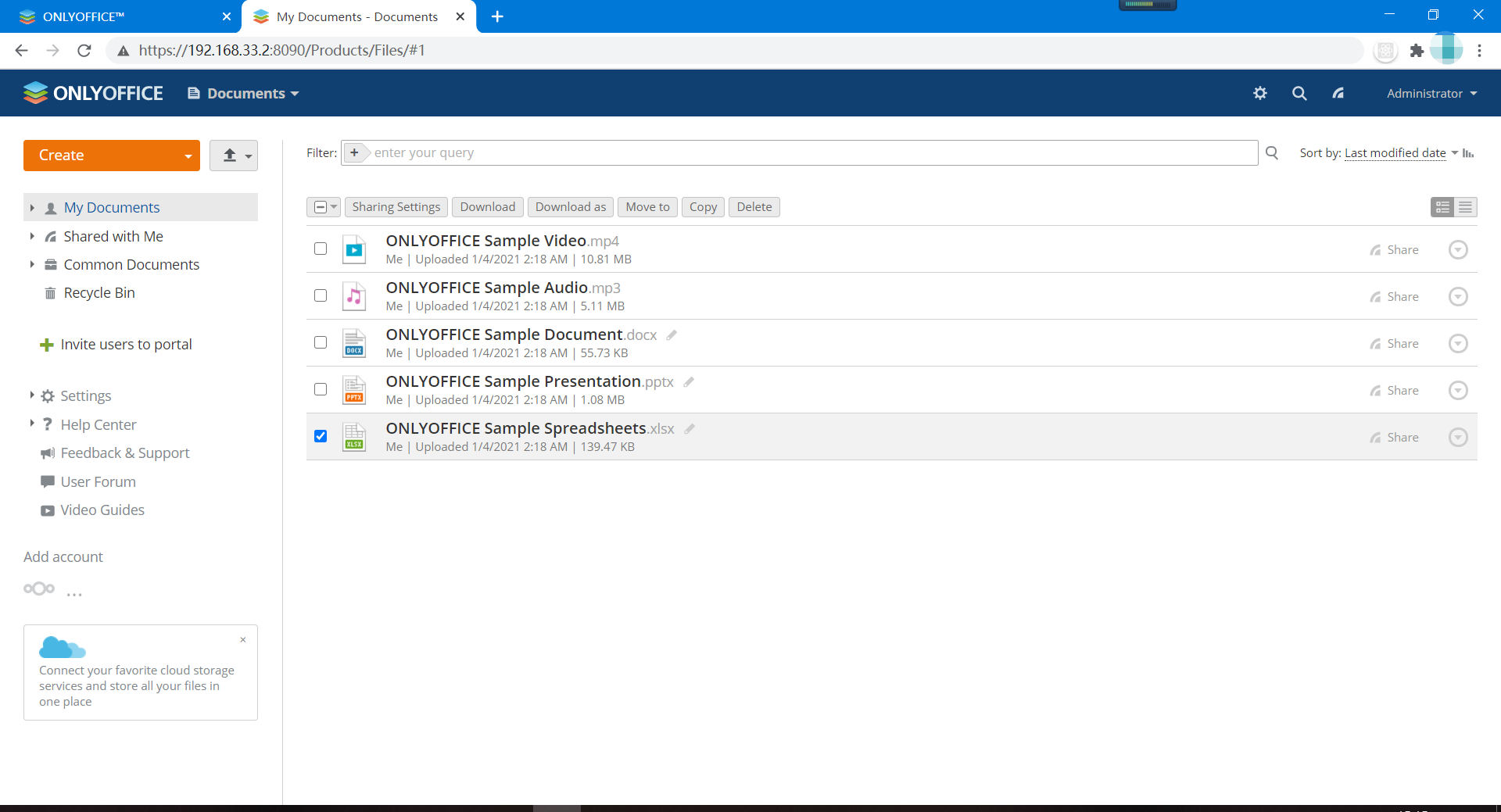Open the Sort by Last modified date dropdown

tap(1399, 153)
